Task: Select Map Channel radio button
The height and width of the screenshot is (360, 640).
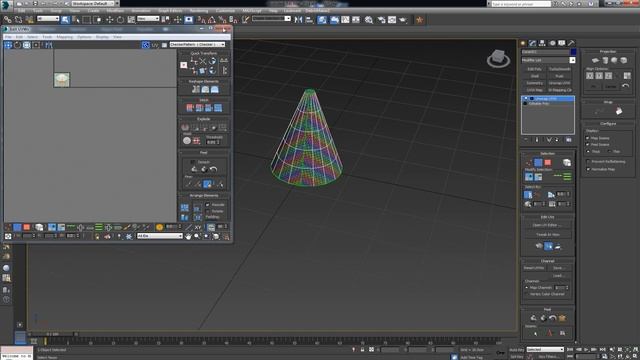Action: click(527, 288)
